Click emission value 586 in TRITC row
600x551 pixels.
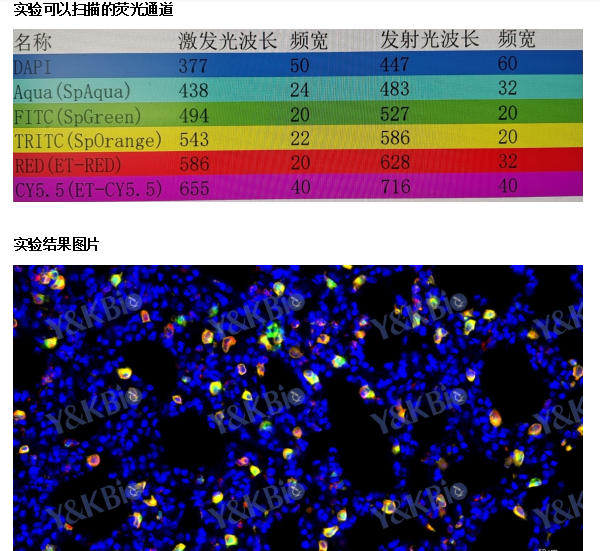(396, 138)
